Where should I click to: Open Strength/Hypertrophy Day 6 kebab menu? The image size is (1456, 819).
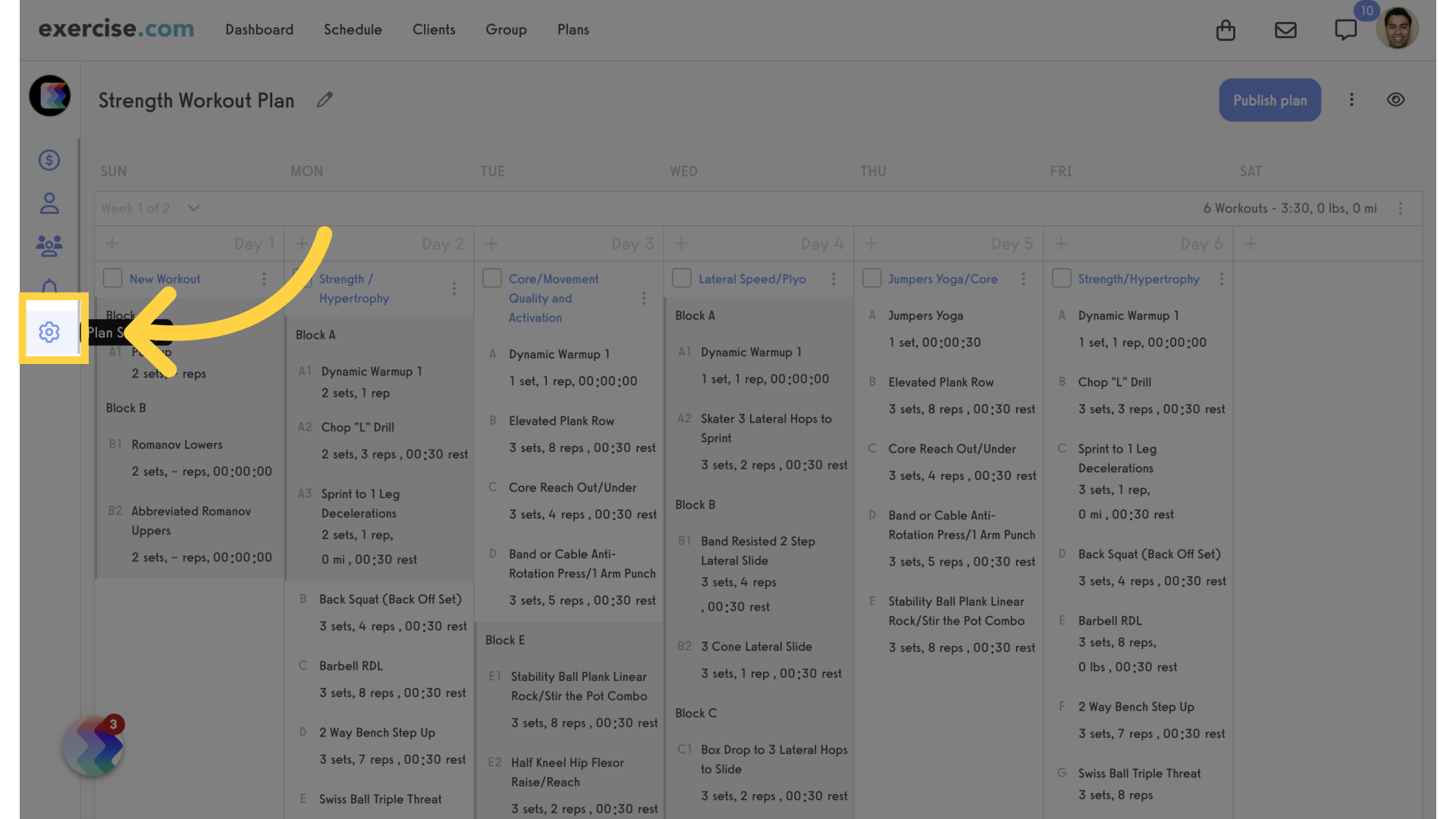[1221, 279]
